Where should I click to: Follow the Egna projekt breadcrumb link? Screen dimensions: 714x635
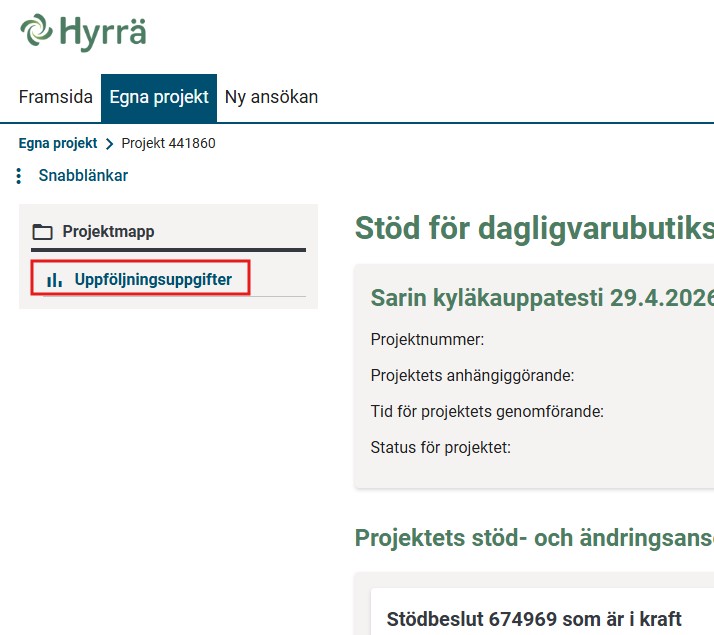(58, 143)
